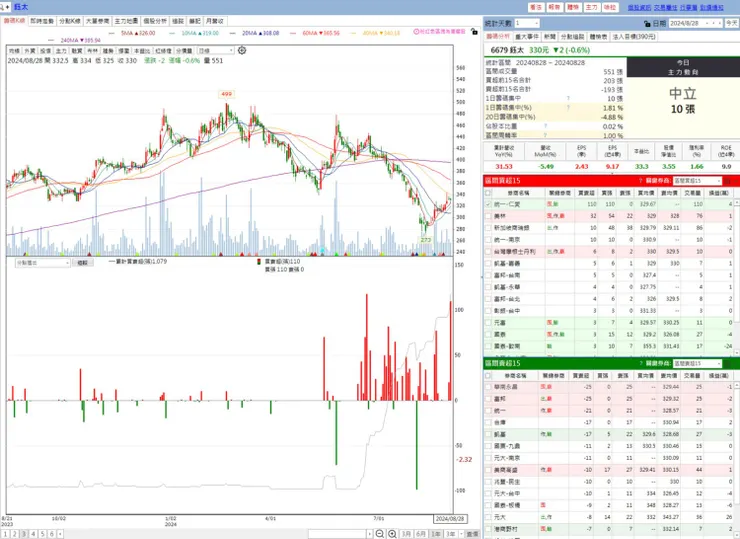
Task: Click the 主力 red button at top
Action: (x=591, y=7)
